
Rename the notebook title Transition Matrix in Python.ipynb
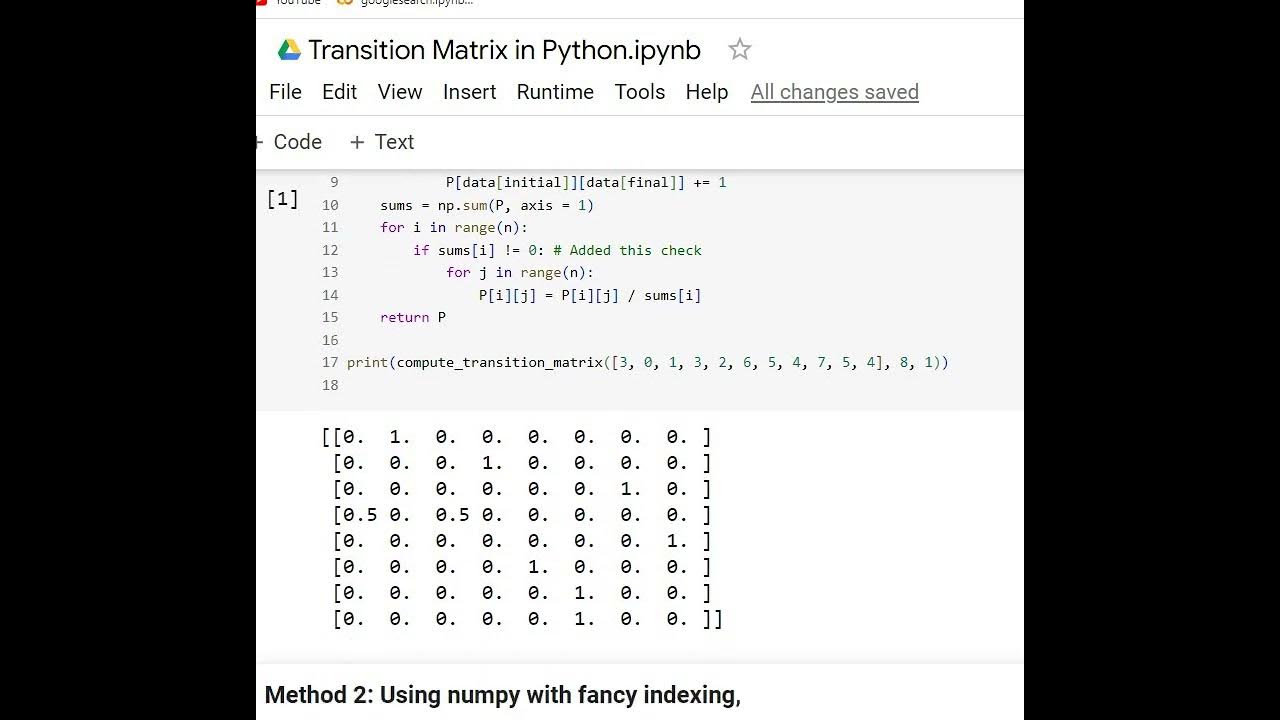[x=504, y=50]
